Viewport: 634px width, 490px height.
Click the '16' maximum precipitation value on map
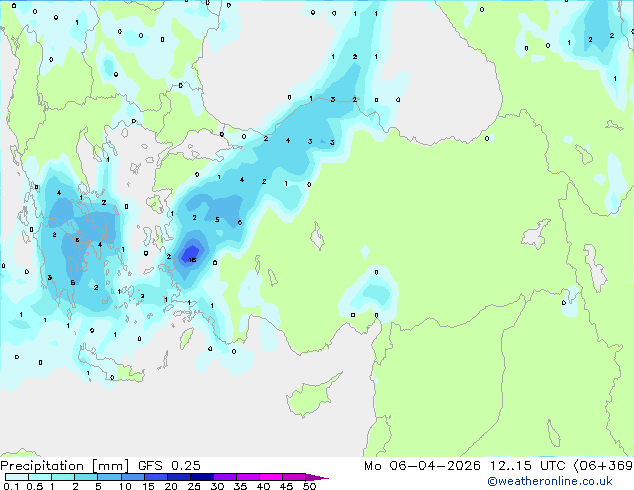click(x=192, y=260)
